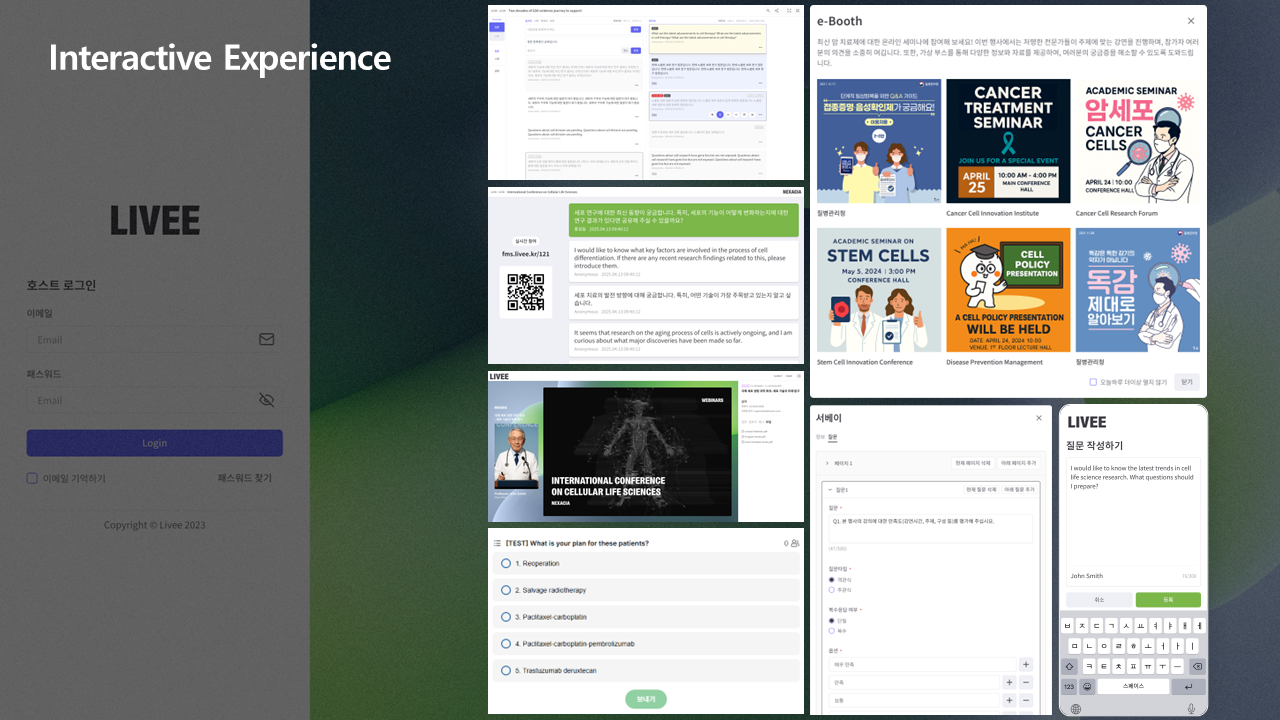Click the International Conference webinar video
The height and width of the screenshot is (720, 1280).
[637, 452]
